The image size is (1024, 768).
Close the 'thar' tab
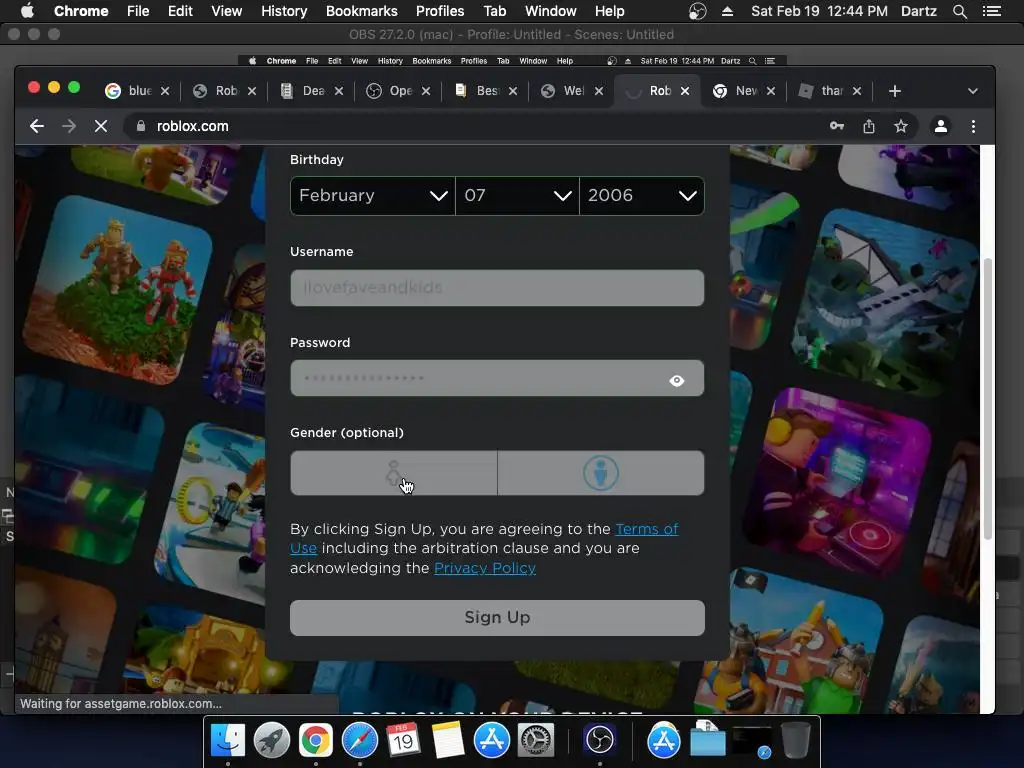pos(857,91)
